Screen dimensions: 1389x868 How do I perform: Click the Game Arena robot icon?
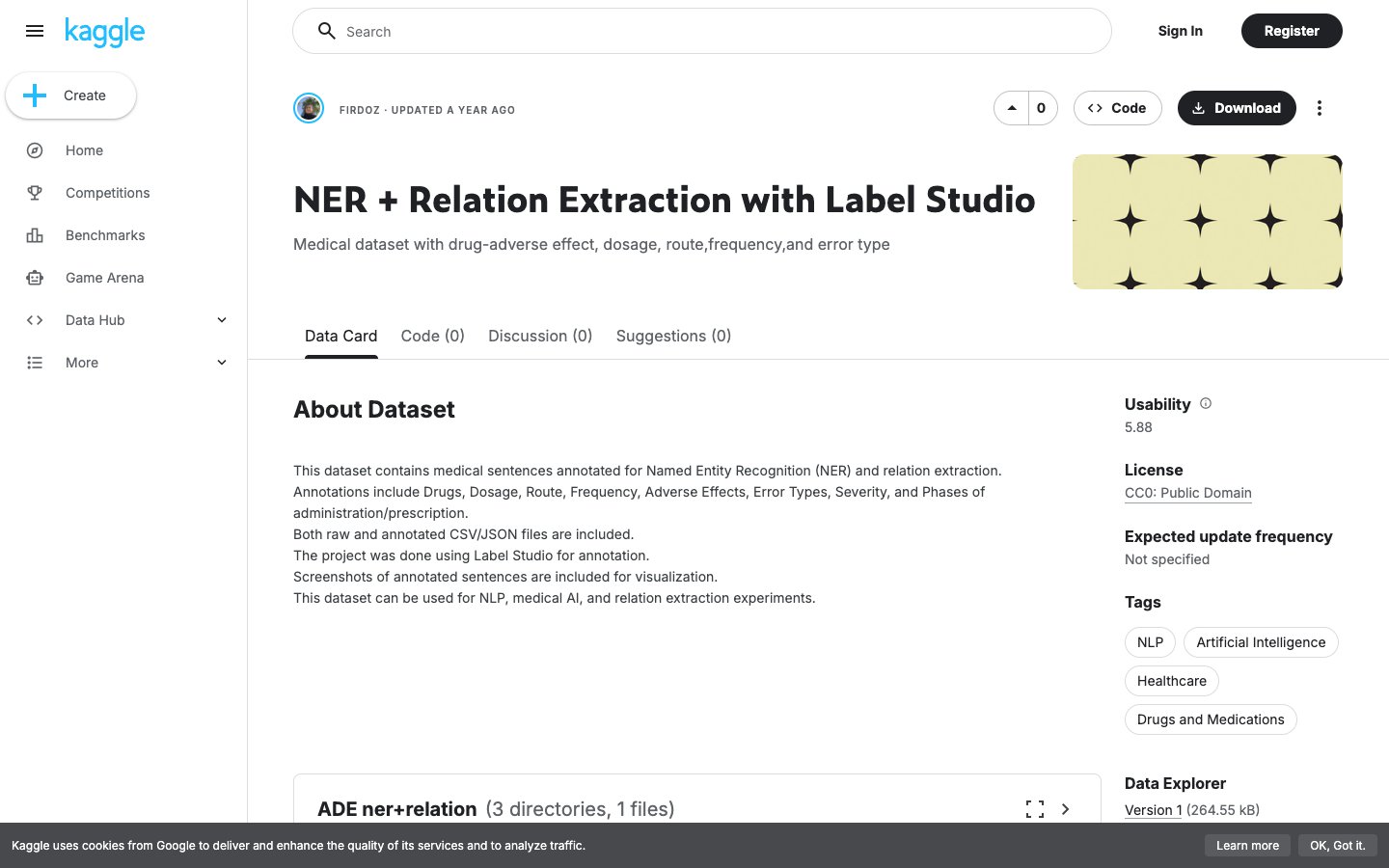pos(35,278)
